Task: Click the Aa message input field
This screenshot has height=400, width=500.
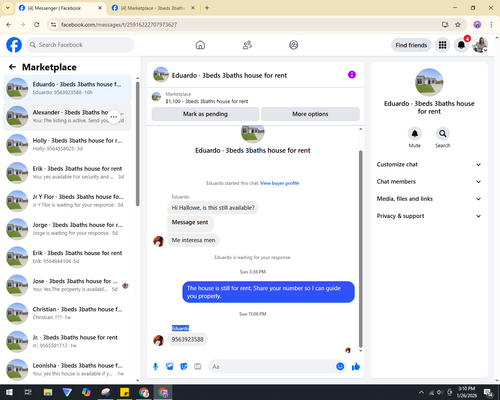Action: [272, 367]
